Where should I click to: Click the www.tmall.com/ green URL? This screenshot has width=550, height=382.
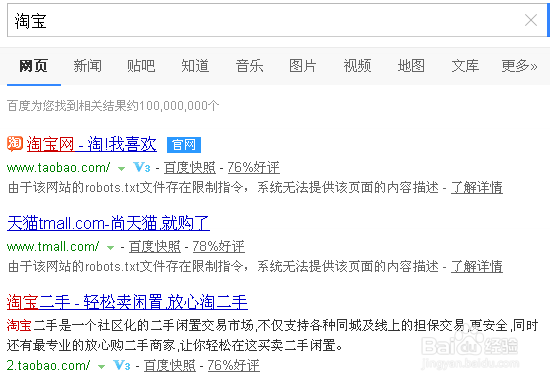(x=53, y=247)
